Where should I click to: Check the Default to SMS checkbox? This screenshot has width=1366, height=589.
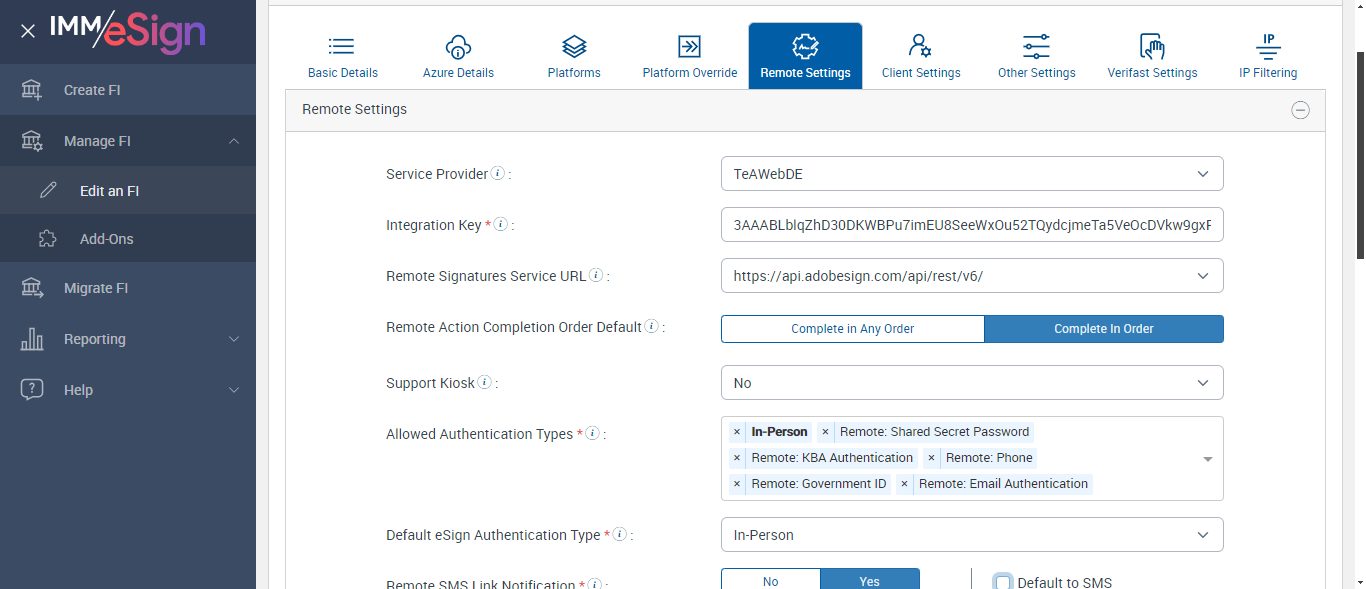point(1003,582)
